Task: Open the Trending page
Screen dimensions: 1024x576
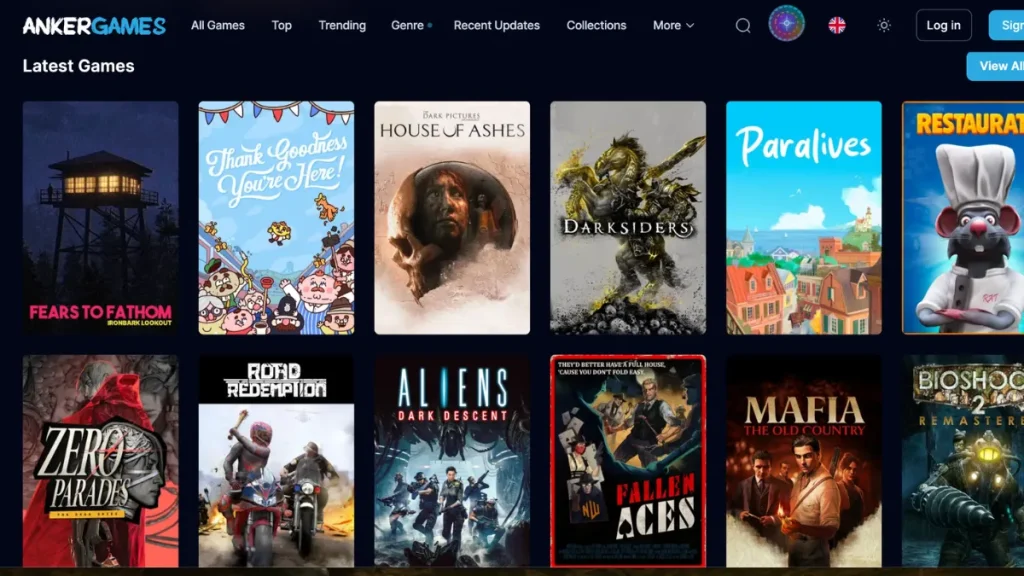Action: coord(342,25)
